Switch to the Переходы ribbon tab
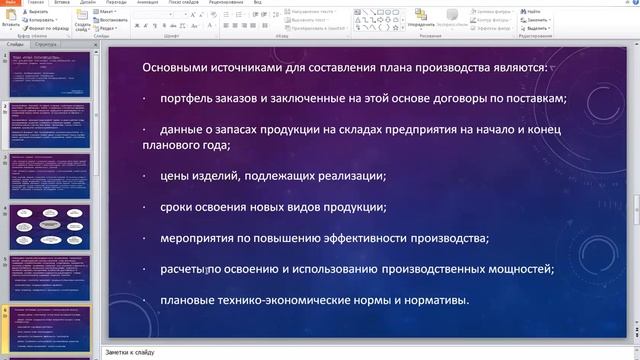Image resolution: width=640 pixels, height=360 pixels. coord(116,2)
